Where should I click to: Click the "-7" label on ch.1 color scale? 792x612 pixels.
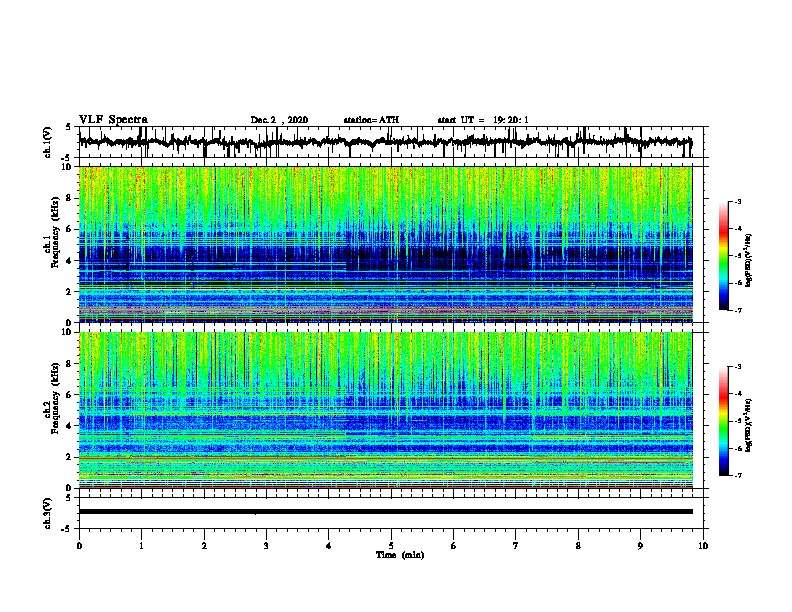738,310
